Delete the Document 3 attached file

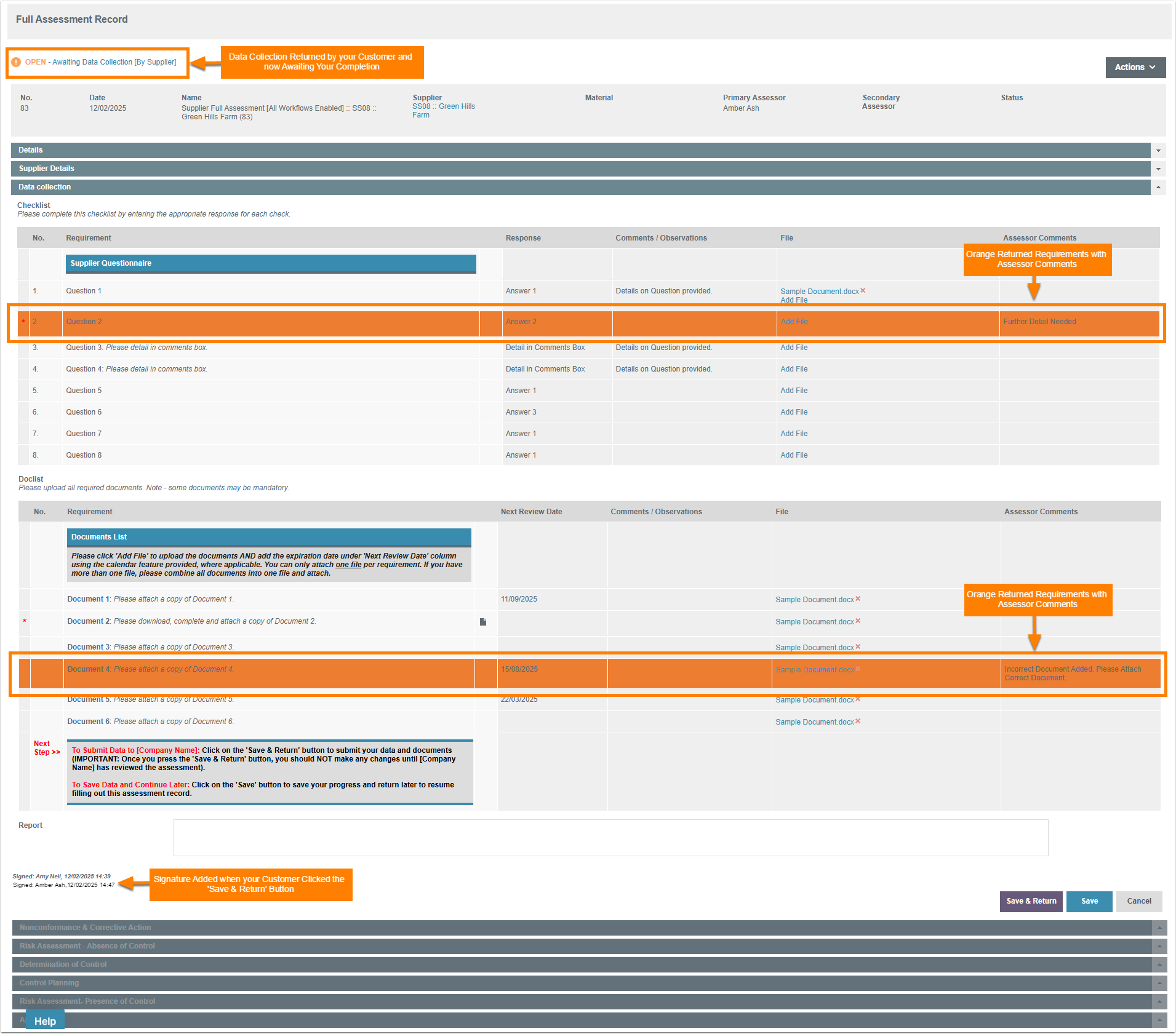858,647
